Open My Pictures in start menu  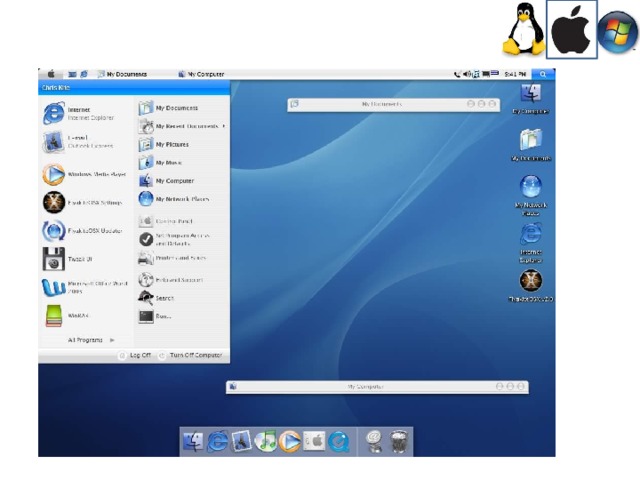164,144
